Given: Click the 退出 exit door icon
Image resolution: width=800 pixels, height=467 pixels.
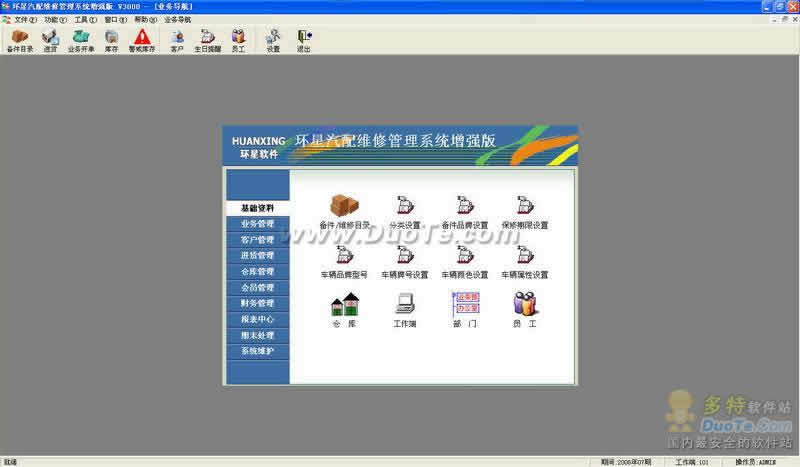Looking at the screenshot, I should (x=304, y=41).
